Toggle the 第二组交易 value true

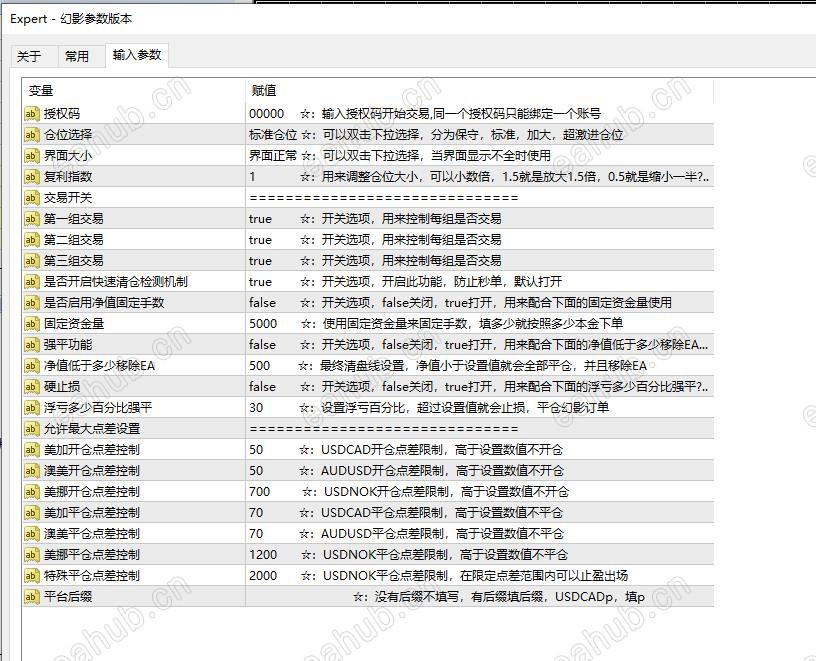(260, 239)
